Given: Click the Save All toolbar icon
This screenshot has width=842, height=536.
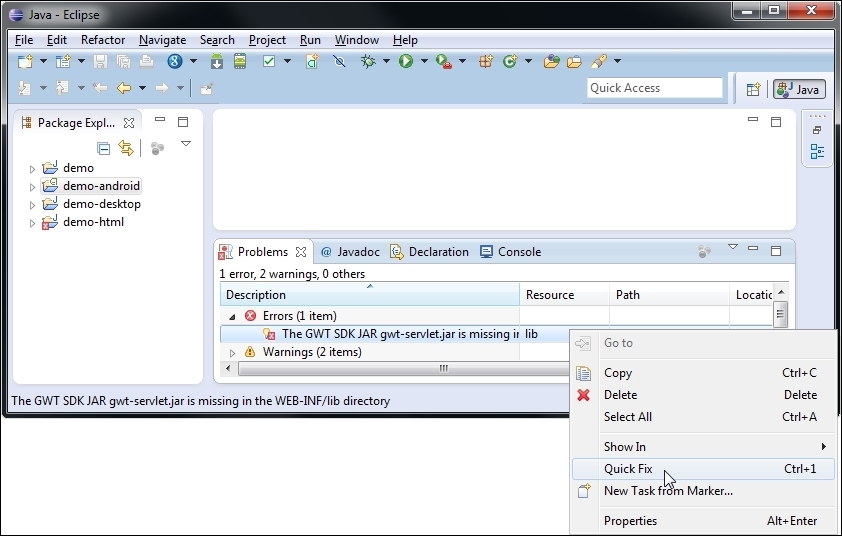Looking at the screenshot, I should tap(123, 62).
